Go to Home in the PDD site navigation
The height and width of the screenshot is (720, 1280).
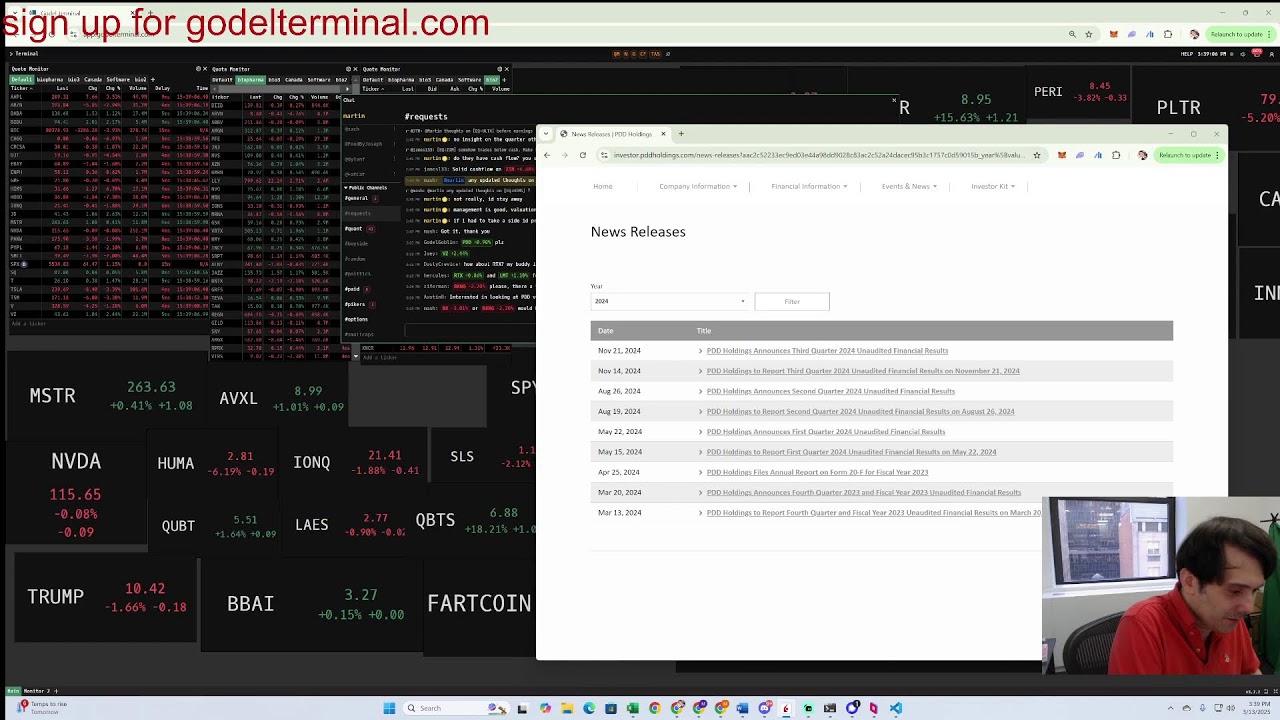[602, 186]
